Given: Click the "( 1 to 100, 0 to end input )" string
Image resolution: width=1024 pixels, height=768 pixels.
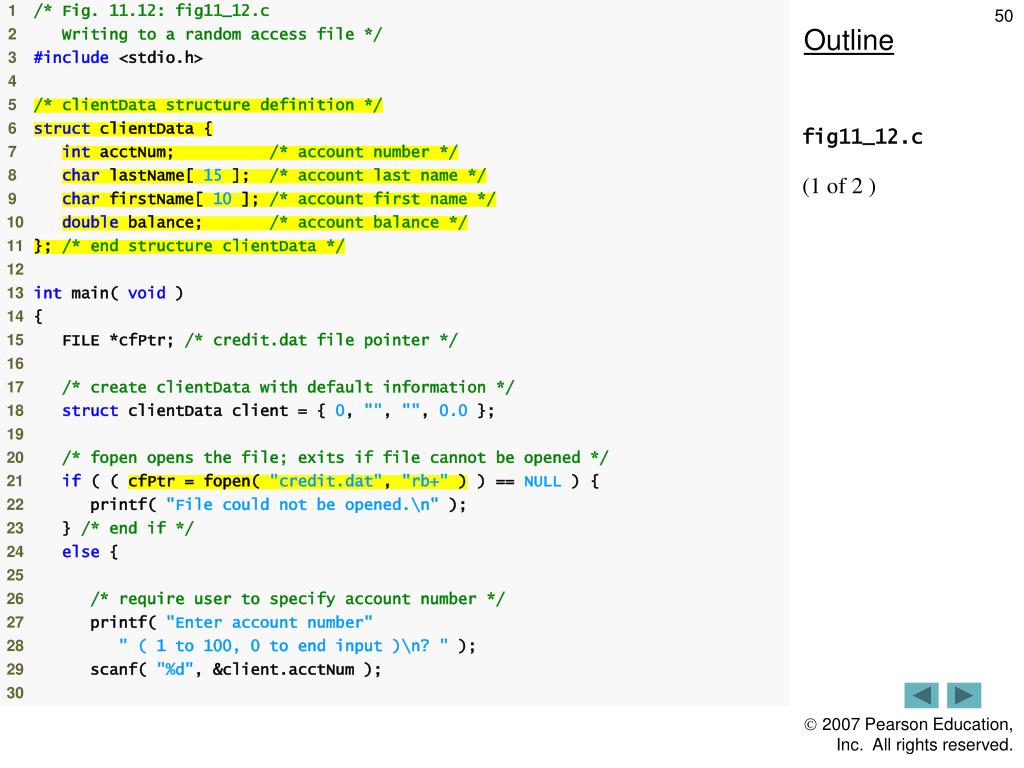Looking at the screenshot, I should (283, 645).
